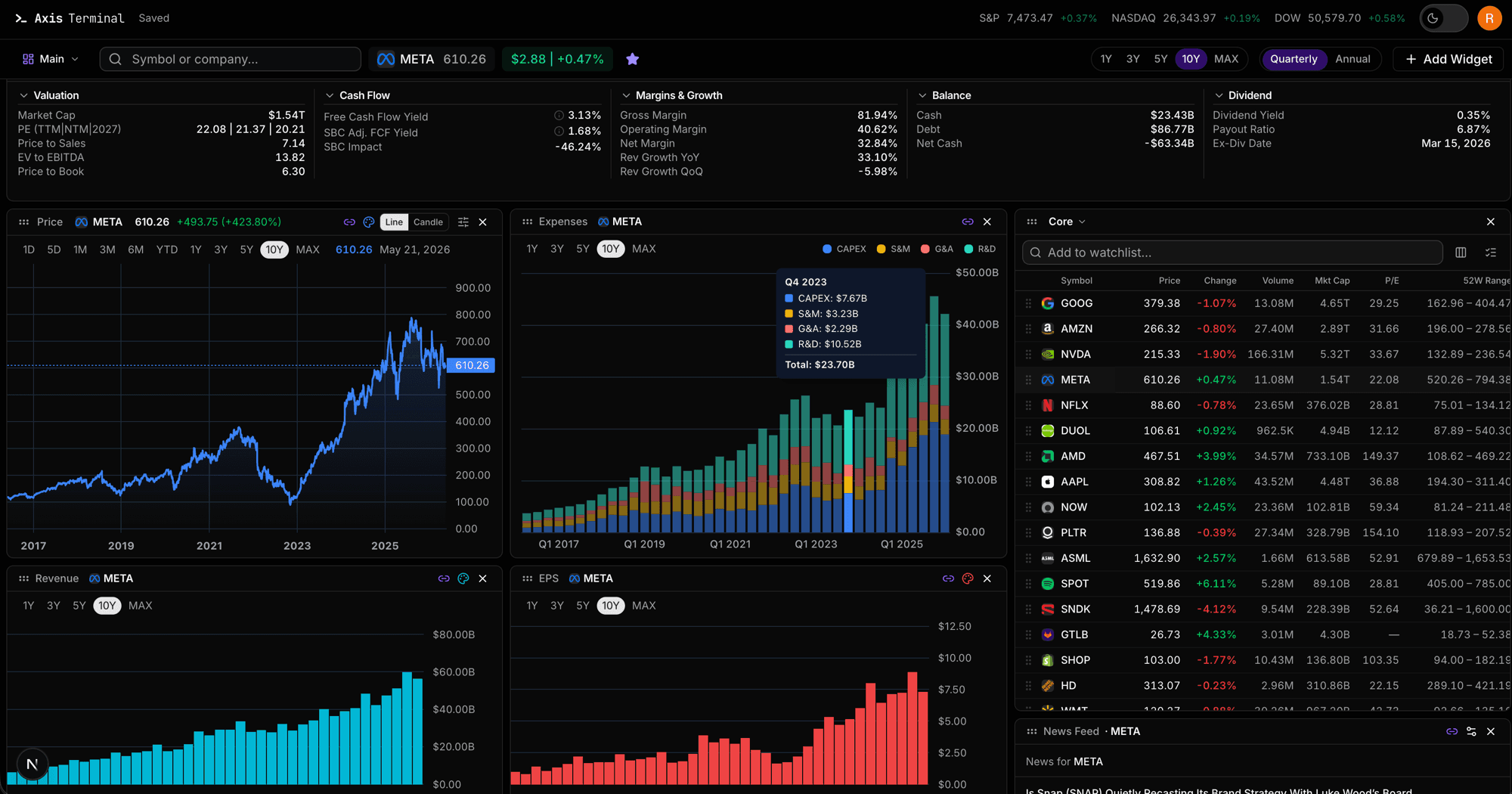Select the Line chart mode
The height and width of the screenshot is (794, 1512).
pyautogui.click(x=394, y=222)
